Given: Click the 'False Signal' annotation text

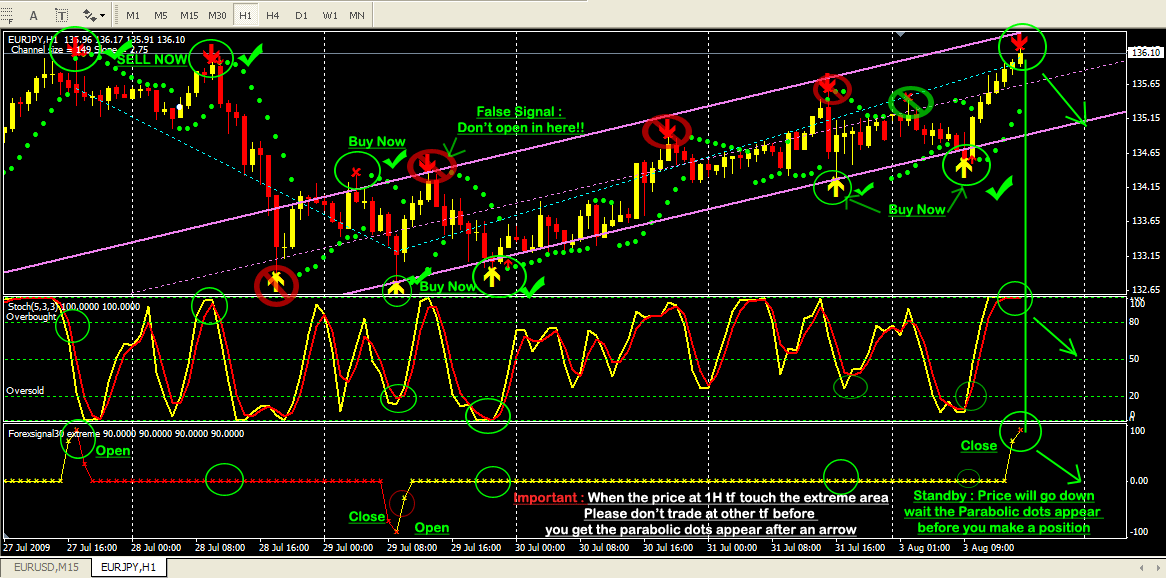Looking at the screenshot, I should 520,112.
